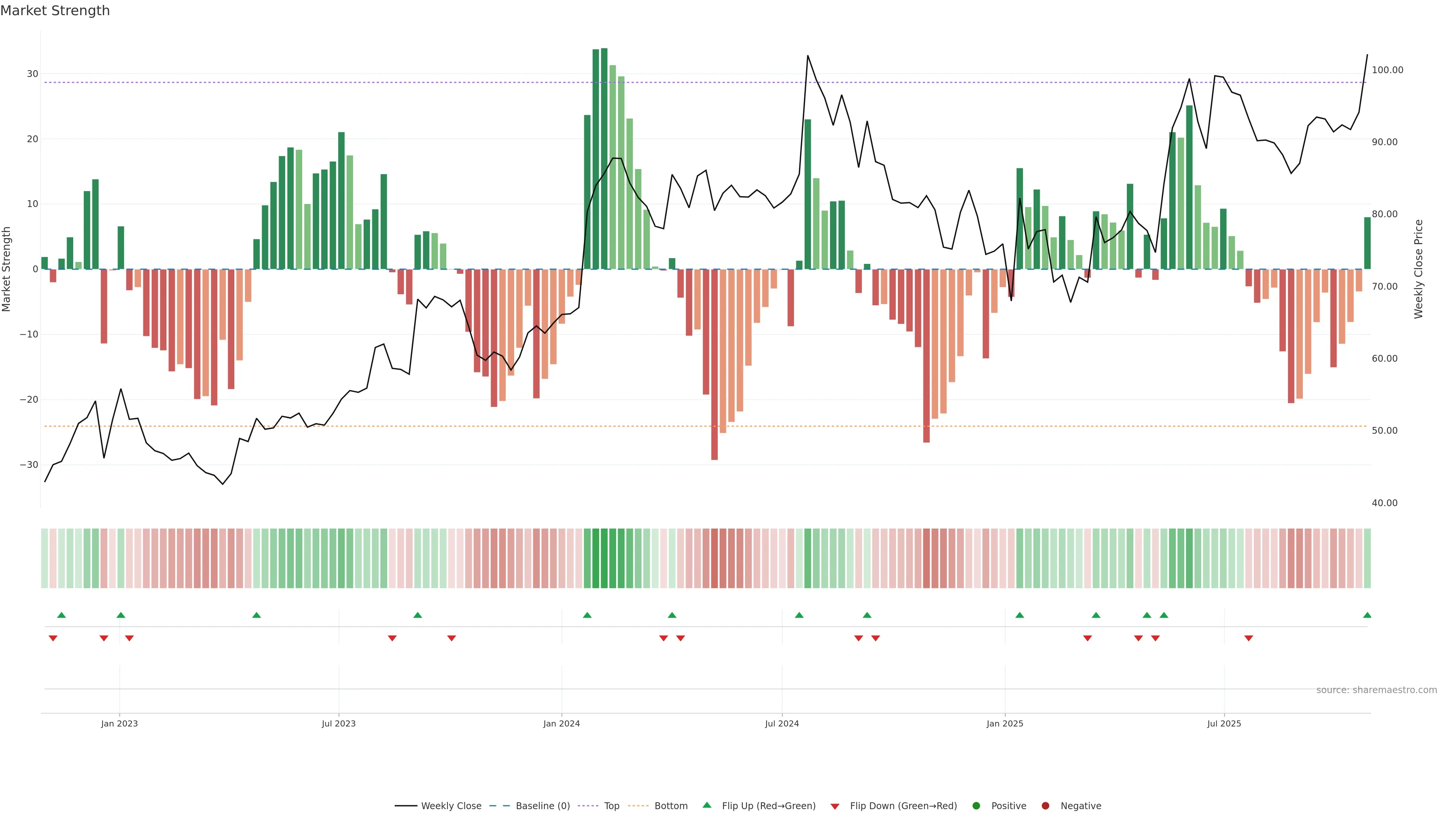Screen dimensions: 1456x819
Task: Click the leftmost red flip-down triangle marker
Action: coord(53,638)
